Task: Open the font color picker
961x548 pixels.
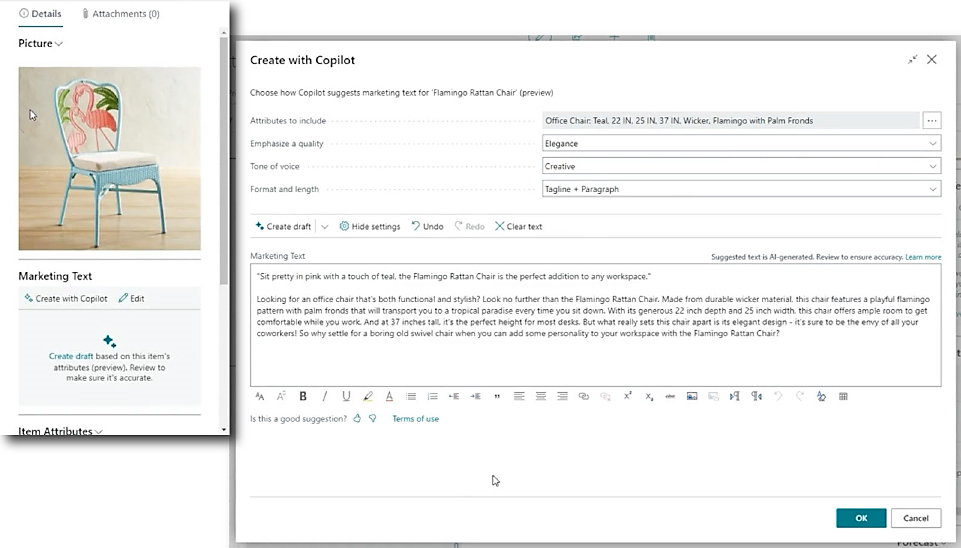Action: (x=389, y=397)
